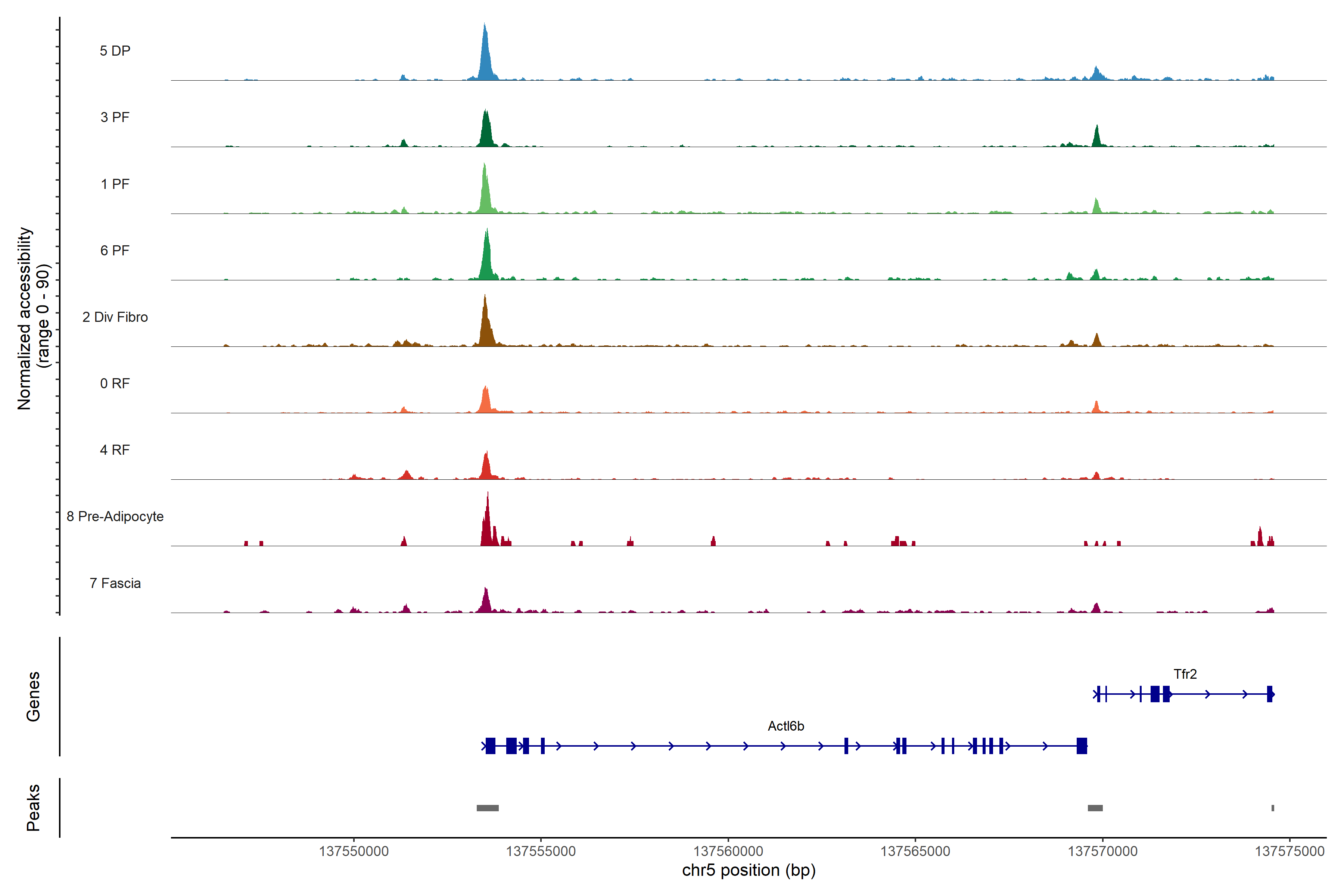Click the tiny gray peak marker at far right
Screen dimensions: 1344x896
point(1273,808)
